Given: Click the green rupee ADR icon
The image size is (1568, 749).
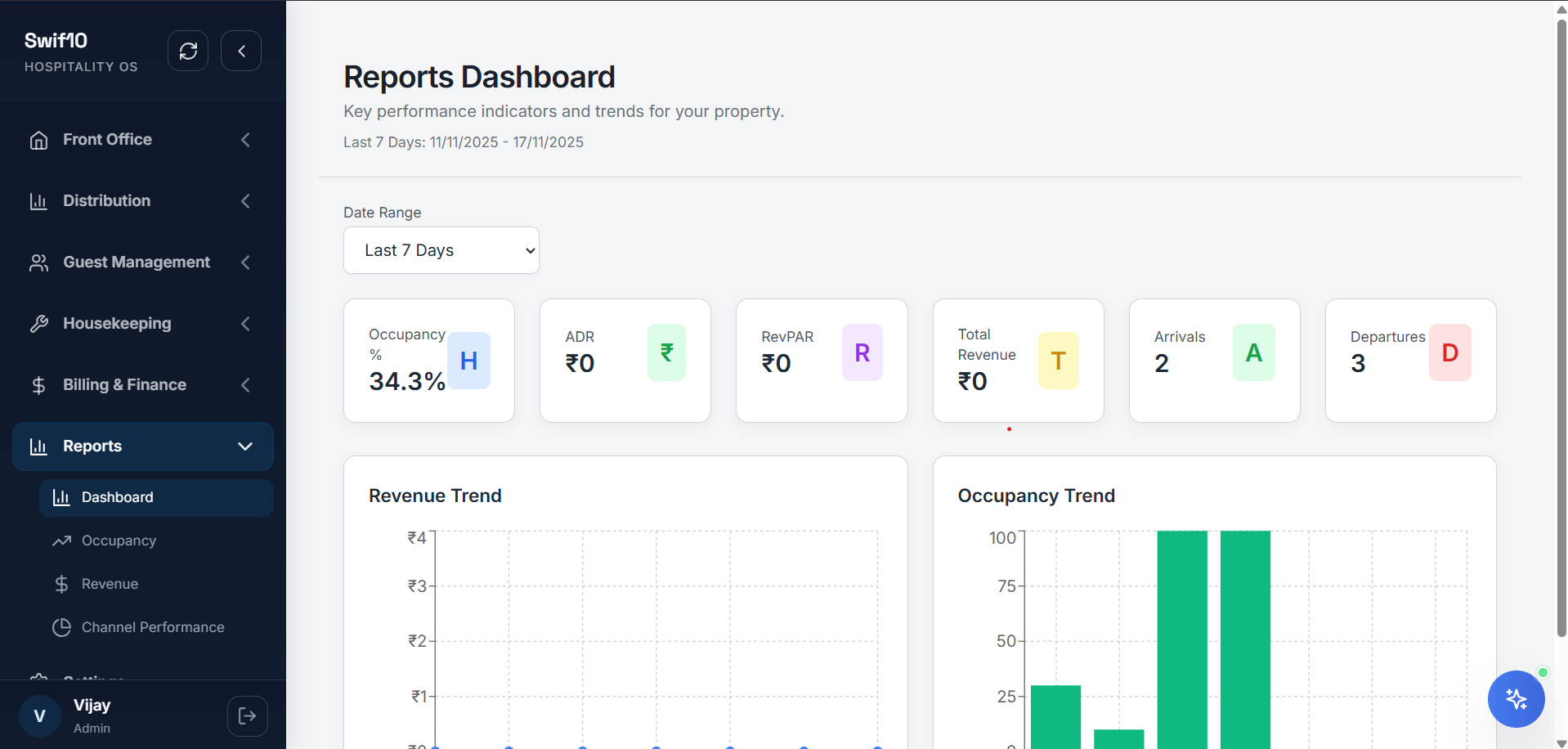Looking at the screenshot, I should coord(666,352).
